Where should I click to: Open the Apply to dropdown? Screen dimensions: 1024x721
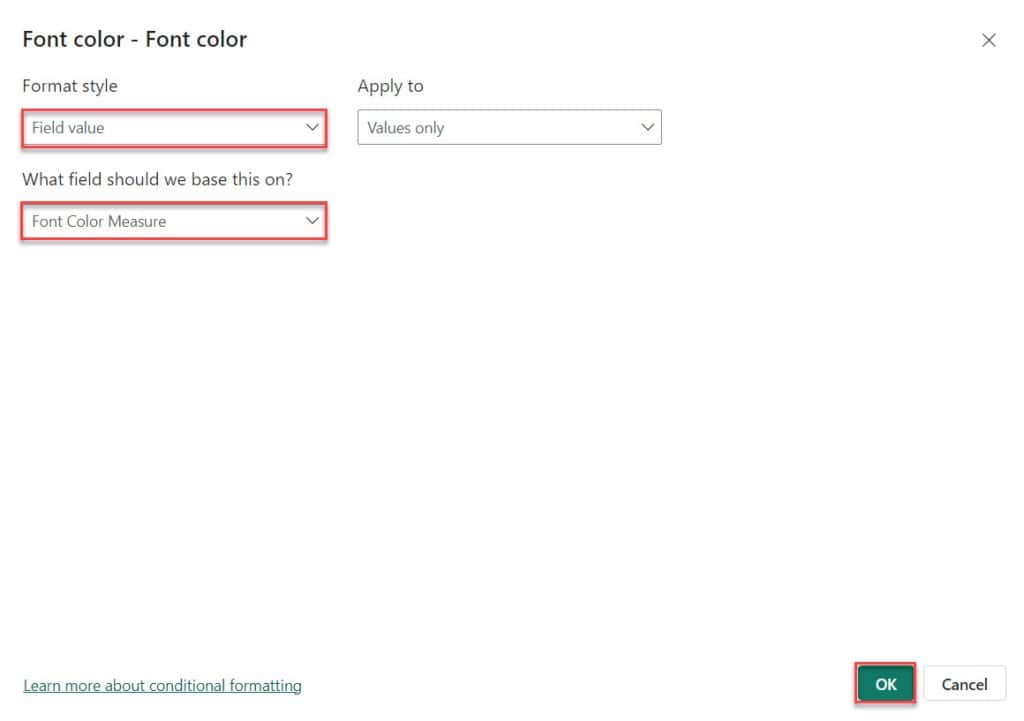click(509, 127)
